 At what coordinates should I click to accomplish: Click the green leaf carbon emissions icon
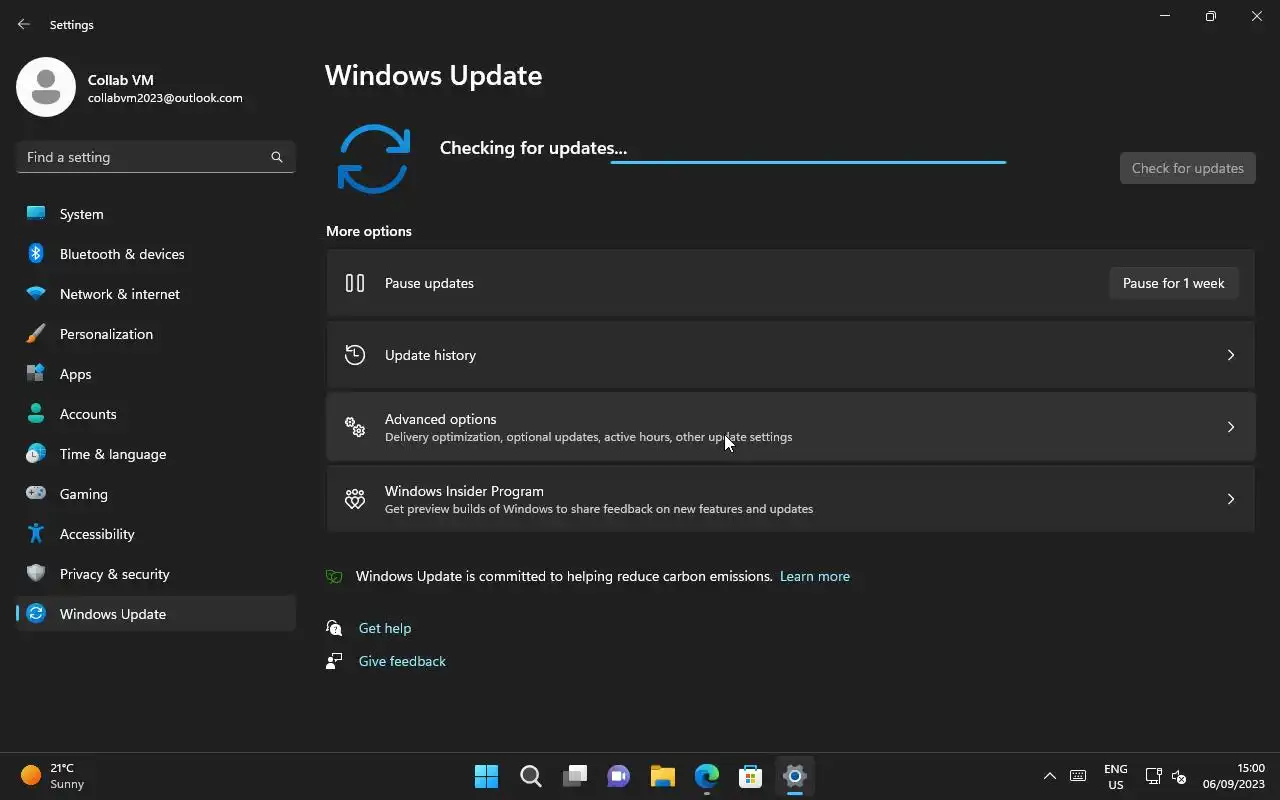(335, 576)
